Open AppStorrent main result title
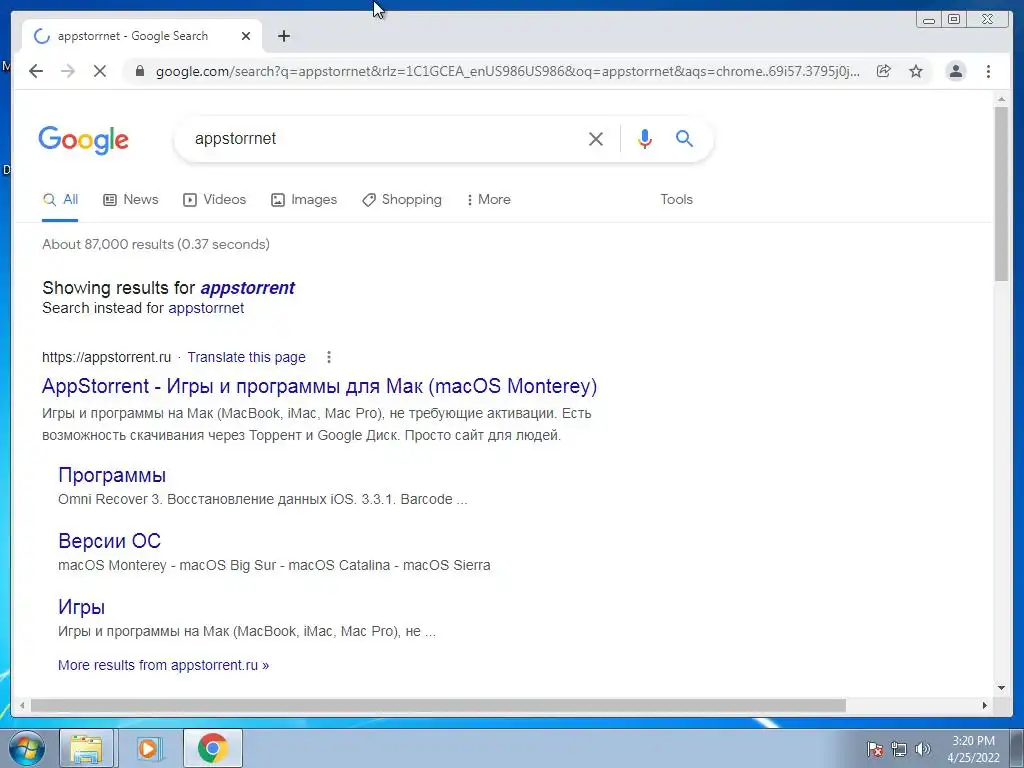 [319, 386]
